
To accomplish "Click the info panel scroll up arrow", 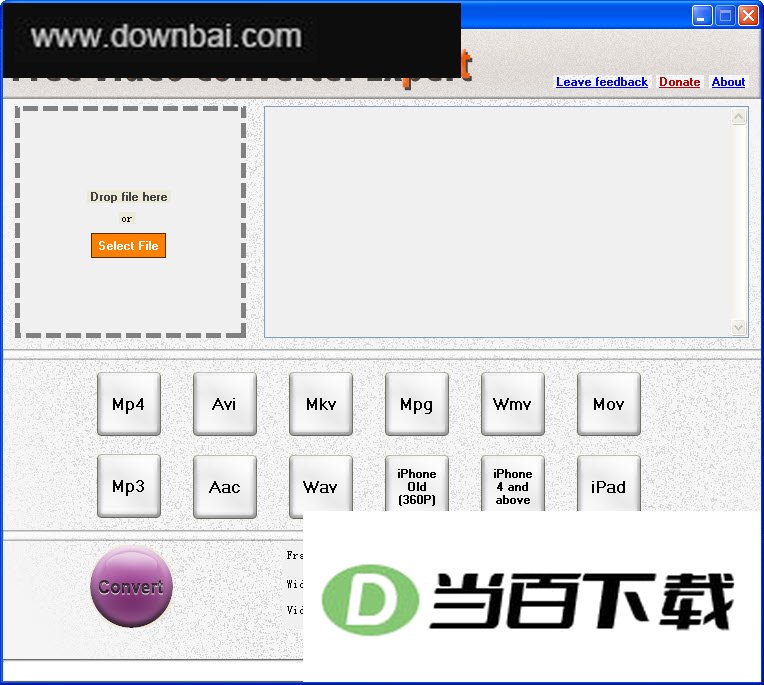I will click(x=739, y=117).
